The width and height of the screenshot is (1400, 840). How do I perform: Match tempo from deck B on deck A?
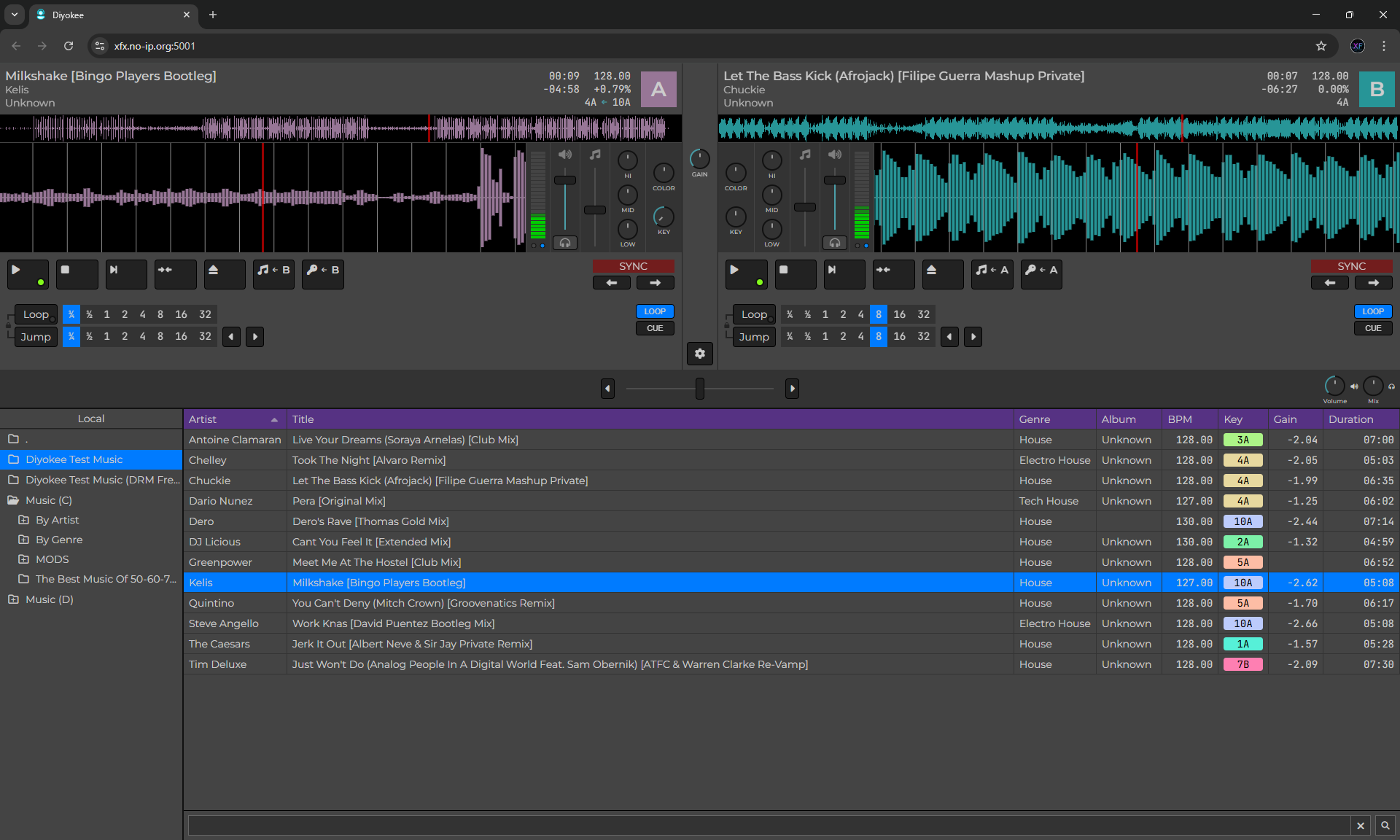point(273,273)
